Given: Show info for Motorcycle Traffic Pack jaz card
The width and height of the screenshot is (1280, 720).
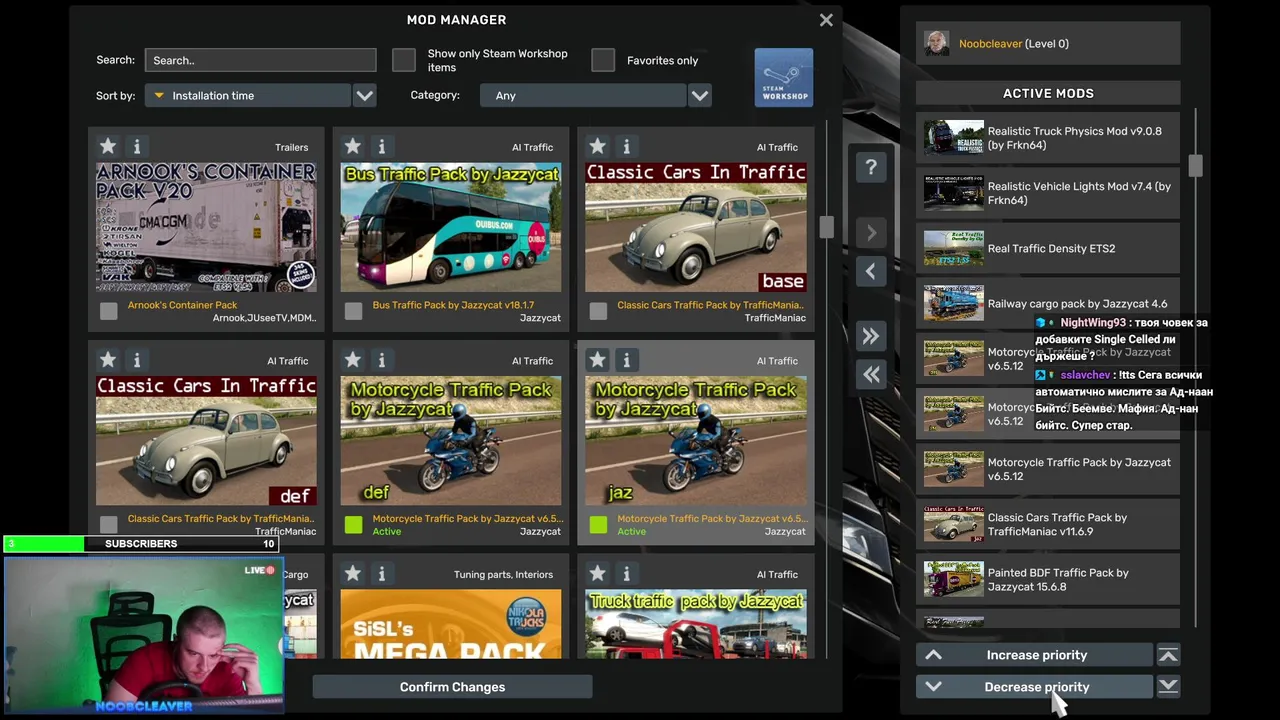Looking at the screenshot, I should click(626, 360).
